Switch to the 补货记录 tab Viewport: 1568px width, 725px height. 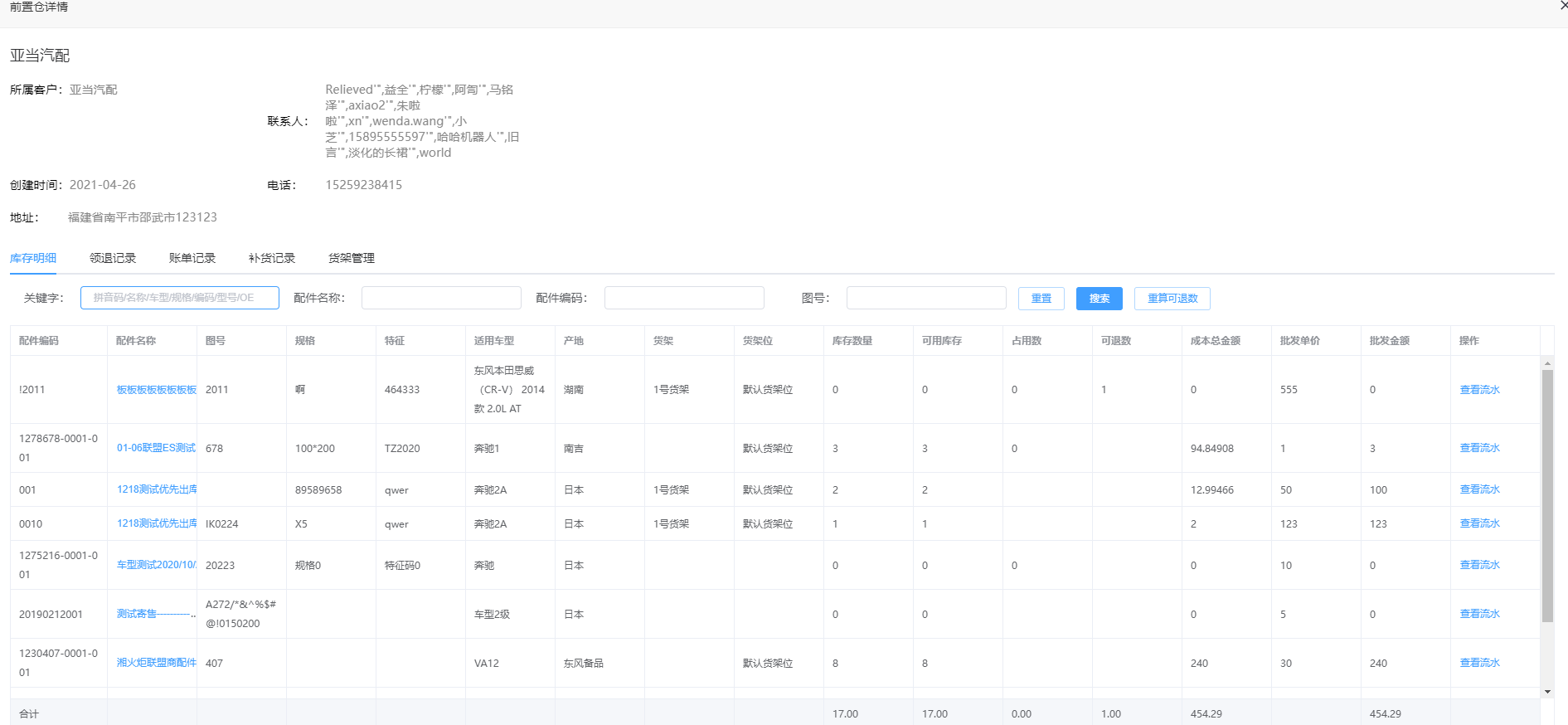click(x=272, y=258)
